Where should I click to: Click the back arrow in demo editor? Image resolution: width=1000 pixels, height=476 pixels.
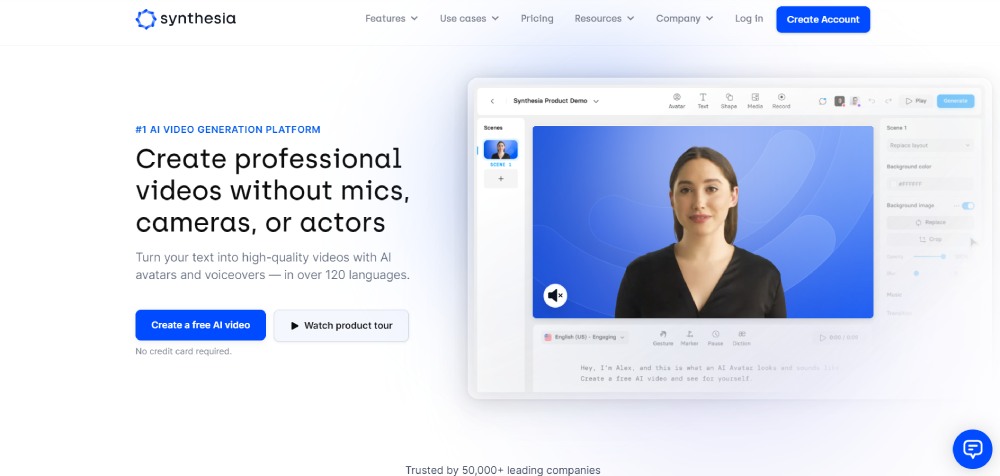(492, 101)
